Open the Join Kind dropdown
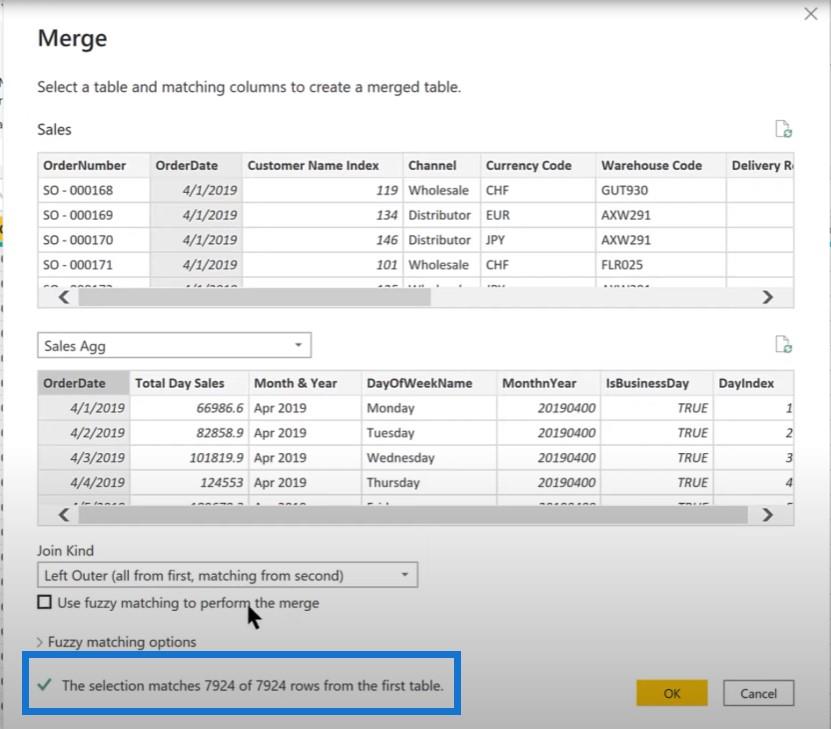 tap(227, 575)
